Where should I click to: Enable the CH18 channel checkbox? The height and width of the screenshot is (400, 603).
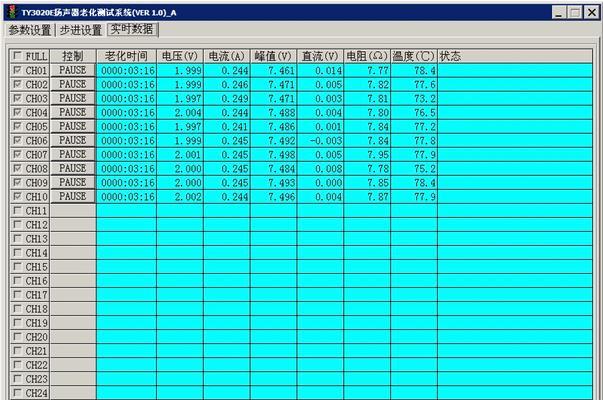point(17,308)
